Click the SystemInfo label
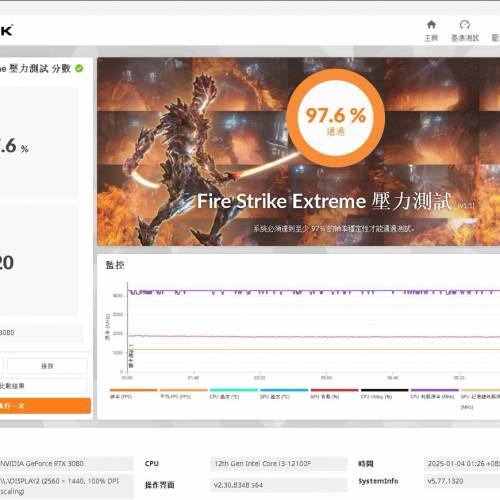This screenshot has width=500, height=500. click(x=378, y=481)
